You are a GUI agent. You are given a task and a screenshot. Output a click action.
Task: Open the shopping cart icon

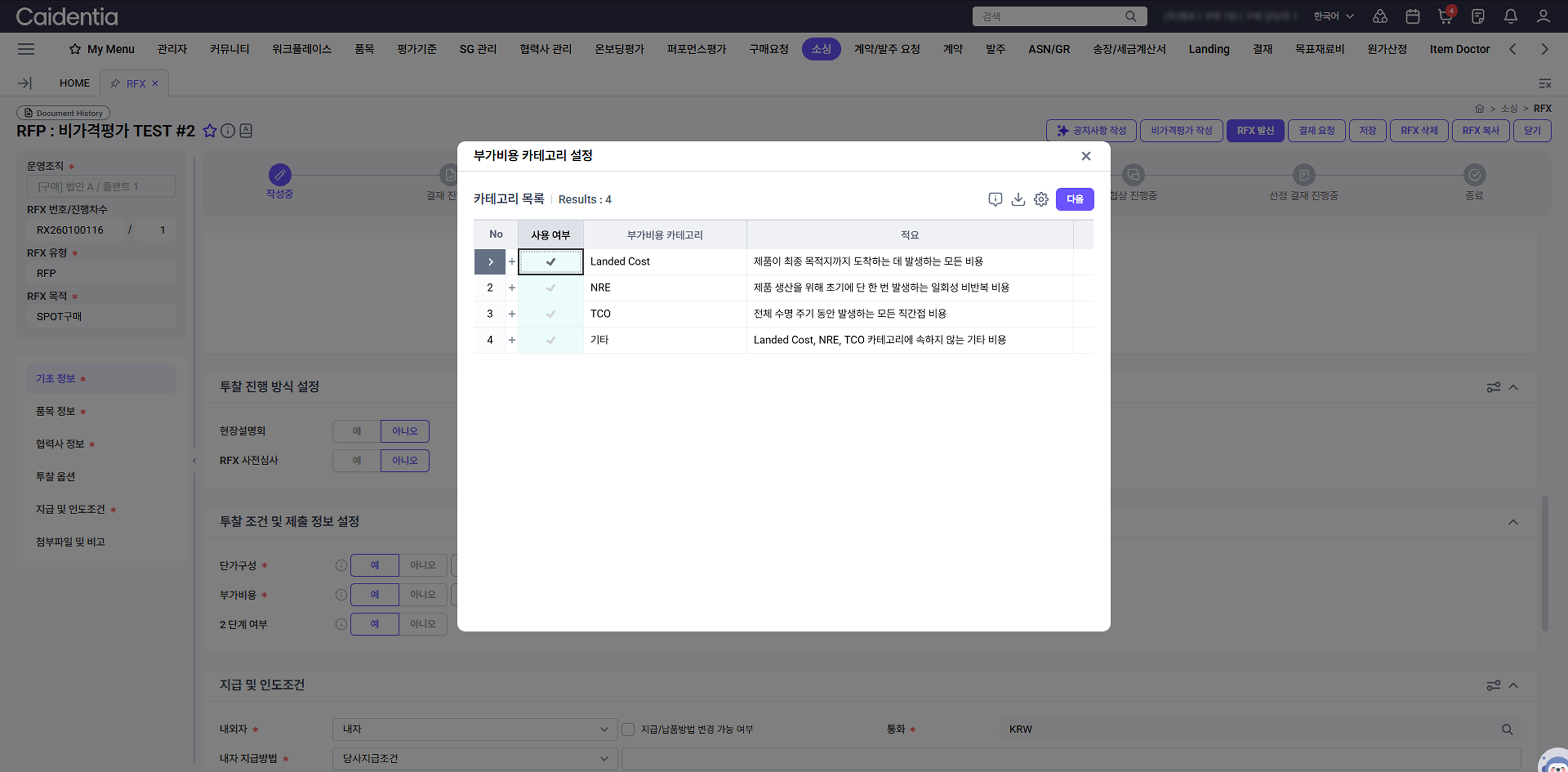point(1444,16)
